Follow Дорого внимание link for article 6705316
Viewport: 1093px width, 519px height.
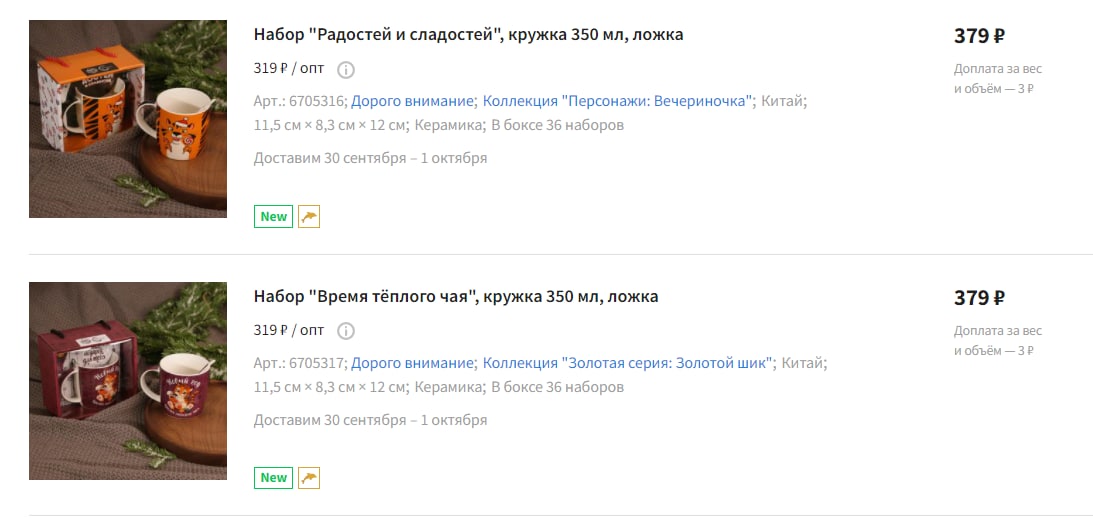click(x=412, y=101)
